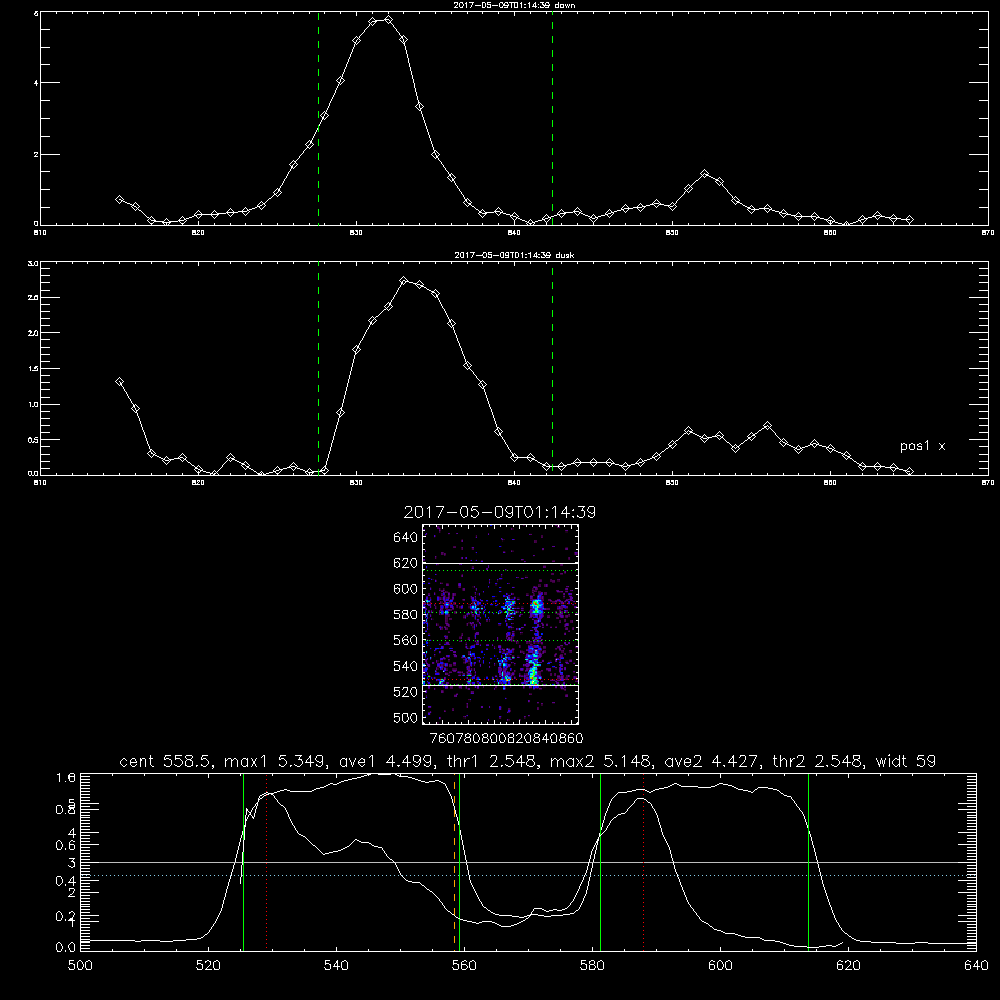Click the upper white horizontal line on the heatmap
Screen dimensions: 1000x1000
500,563
